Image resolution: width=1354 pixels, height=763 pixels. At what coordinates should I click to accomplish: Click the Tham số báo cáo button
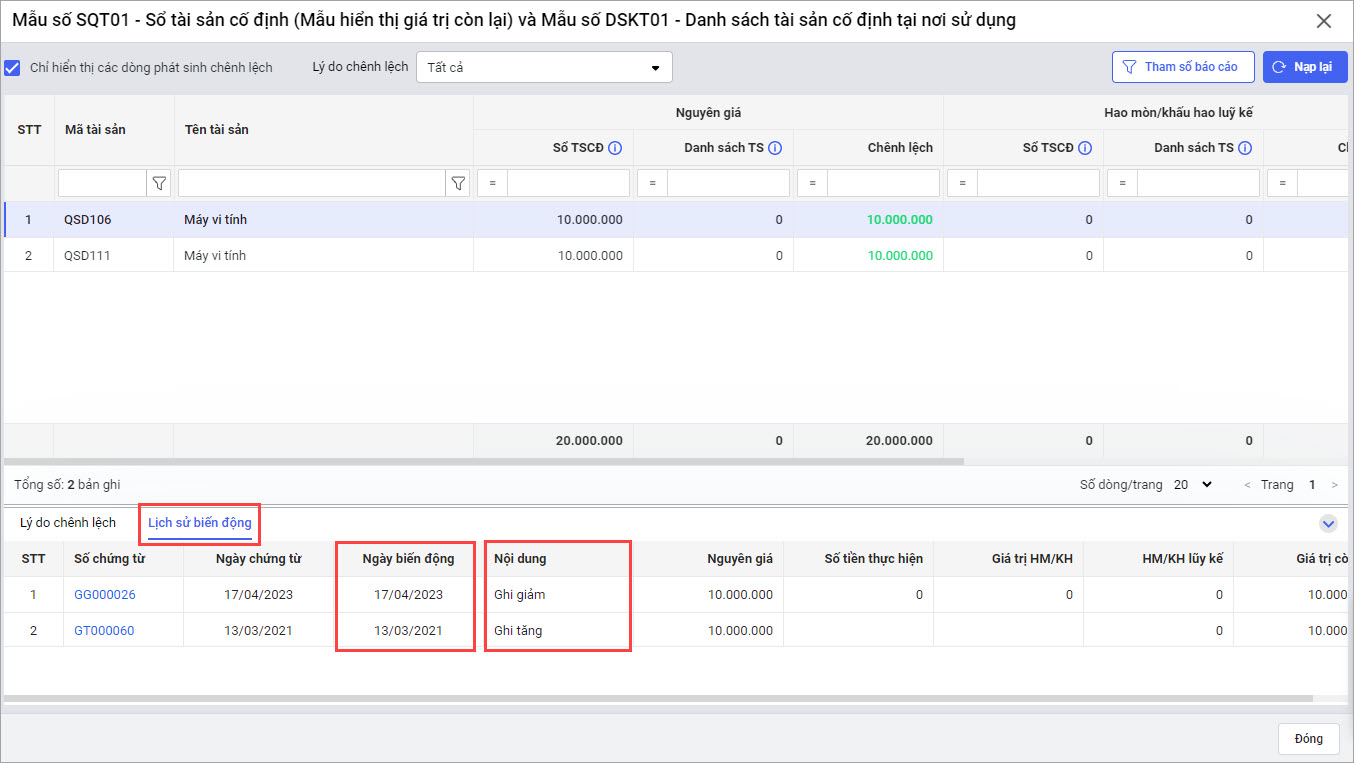1183,67
